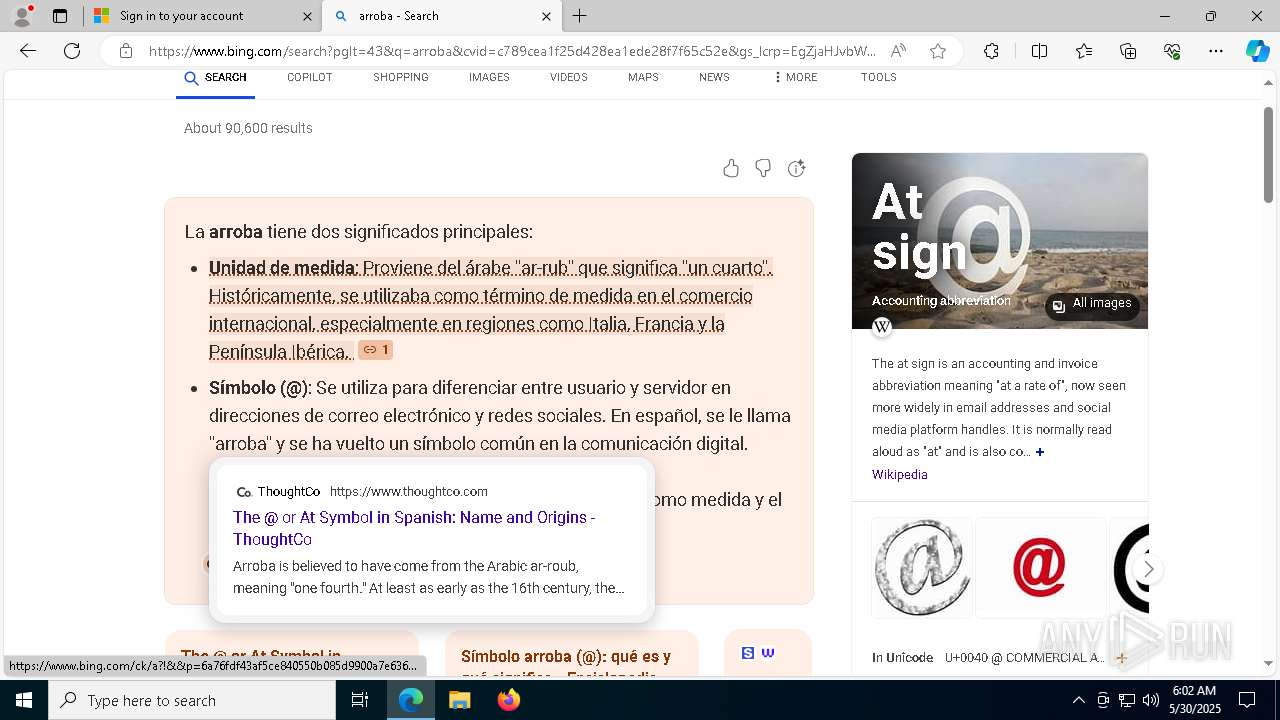Screen dimensions: 1280x720
Task: Open the profile avatar icon
Action: (22, 16)
